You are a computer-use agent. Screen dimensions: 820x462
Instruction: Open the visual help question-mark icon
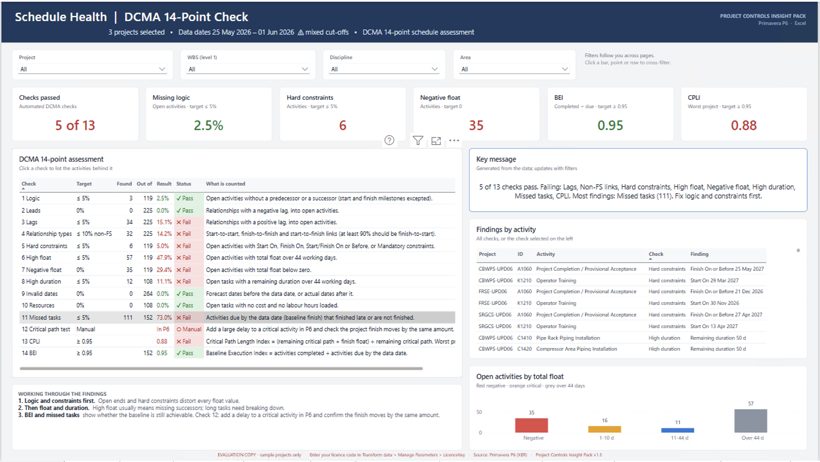(x=389, y=140)
